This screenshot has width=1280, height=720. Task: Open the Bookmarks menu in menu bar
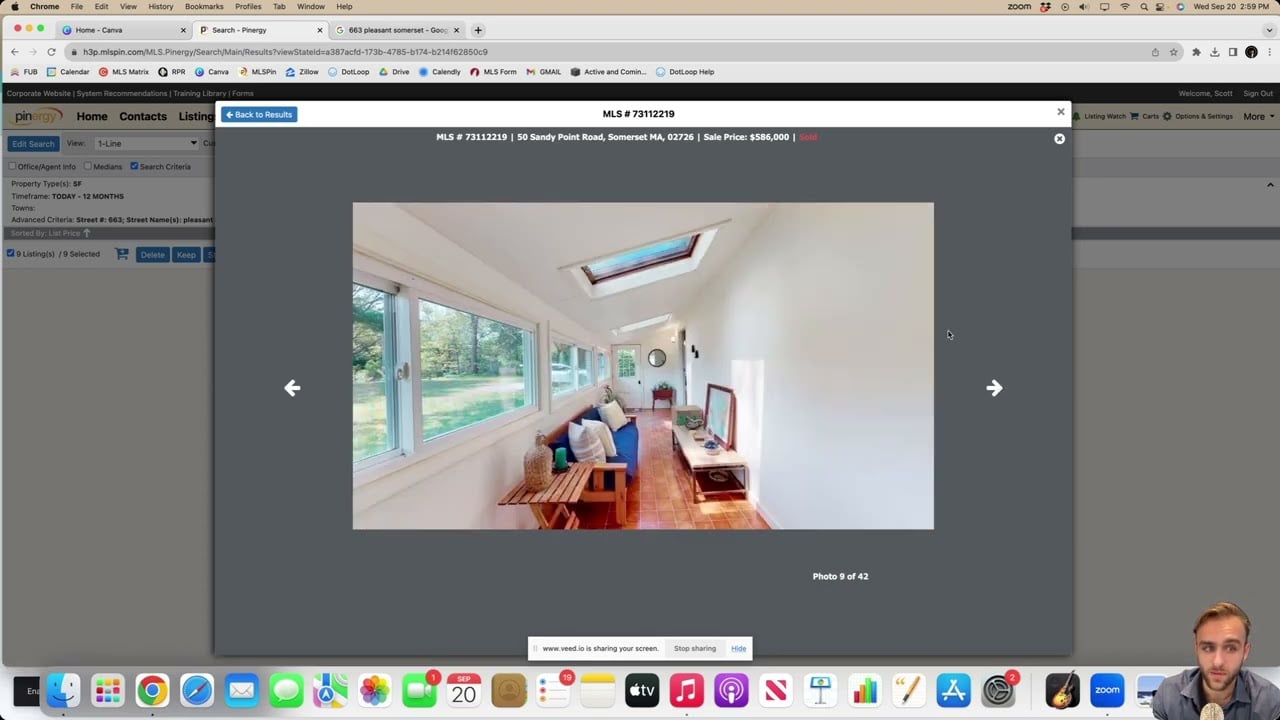[204, 6]
